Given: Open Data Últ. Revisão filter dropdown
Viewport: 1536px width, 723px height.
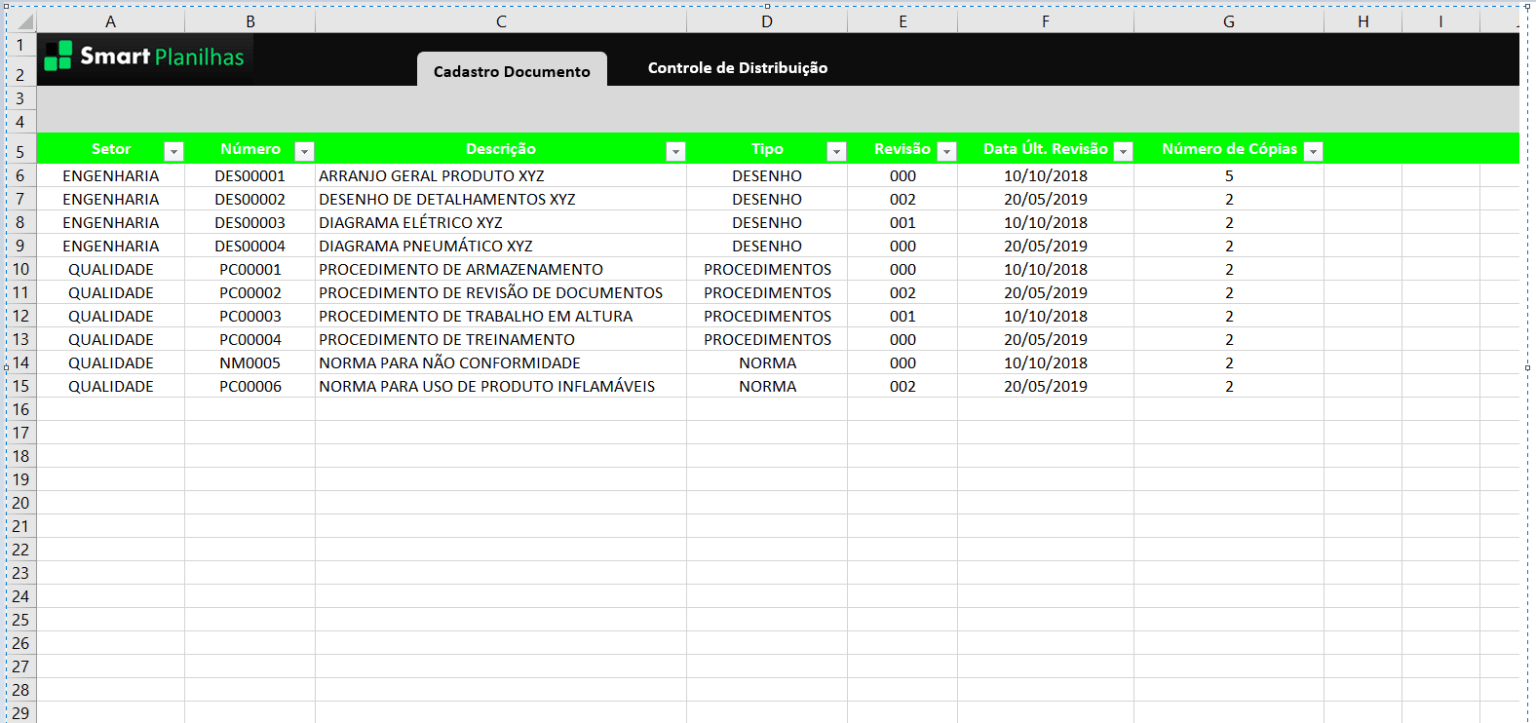Looking at the screenshot, I should 1123,151.
